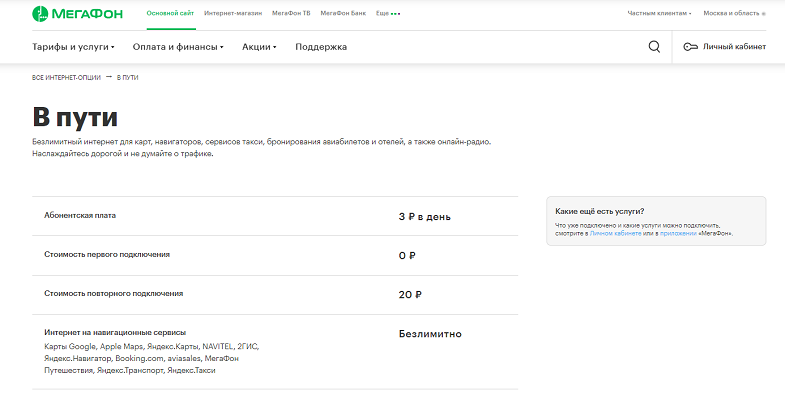Viewport: 785px width, 395px height.
Task: Follow 'Личном кабинете' link in services box
Action: [615, 233]
